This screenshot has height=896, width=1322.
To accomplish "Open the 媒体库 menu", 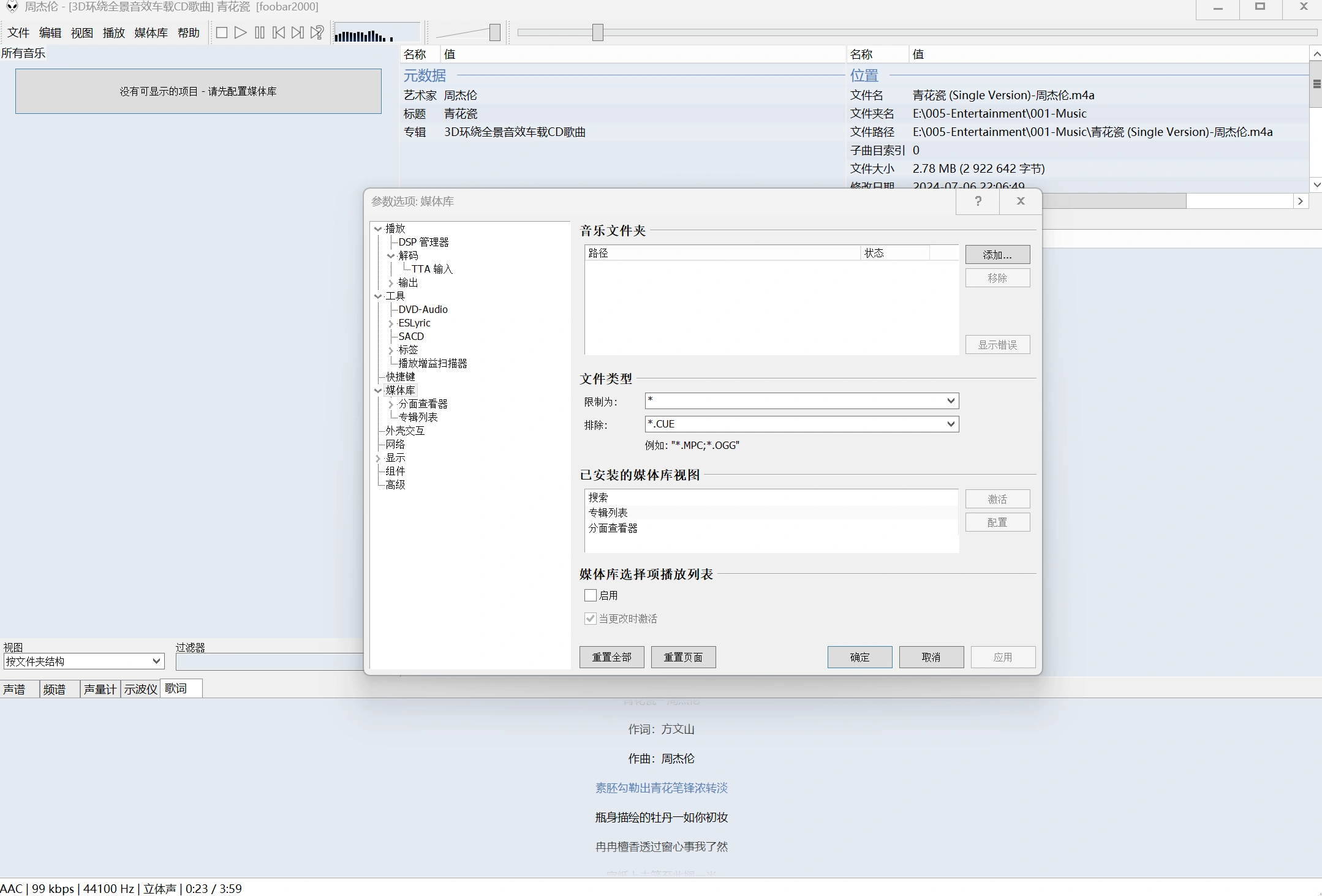I will point(151,32).
